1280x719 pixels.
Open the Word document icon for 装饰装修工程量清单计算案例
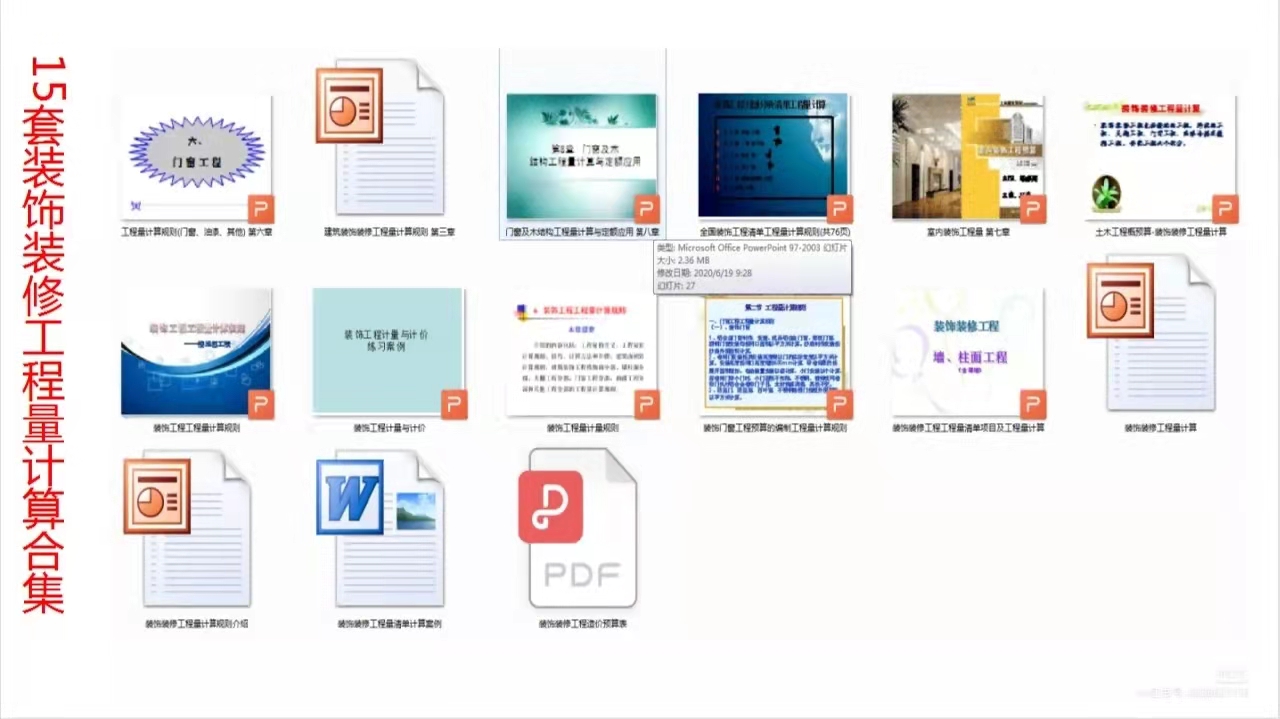[381, 529]
